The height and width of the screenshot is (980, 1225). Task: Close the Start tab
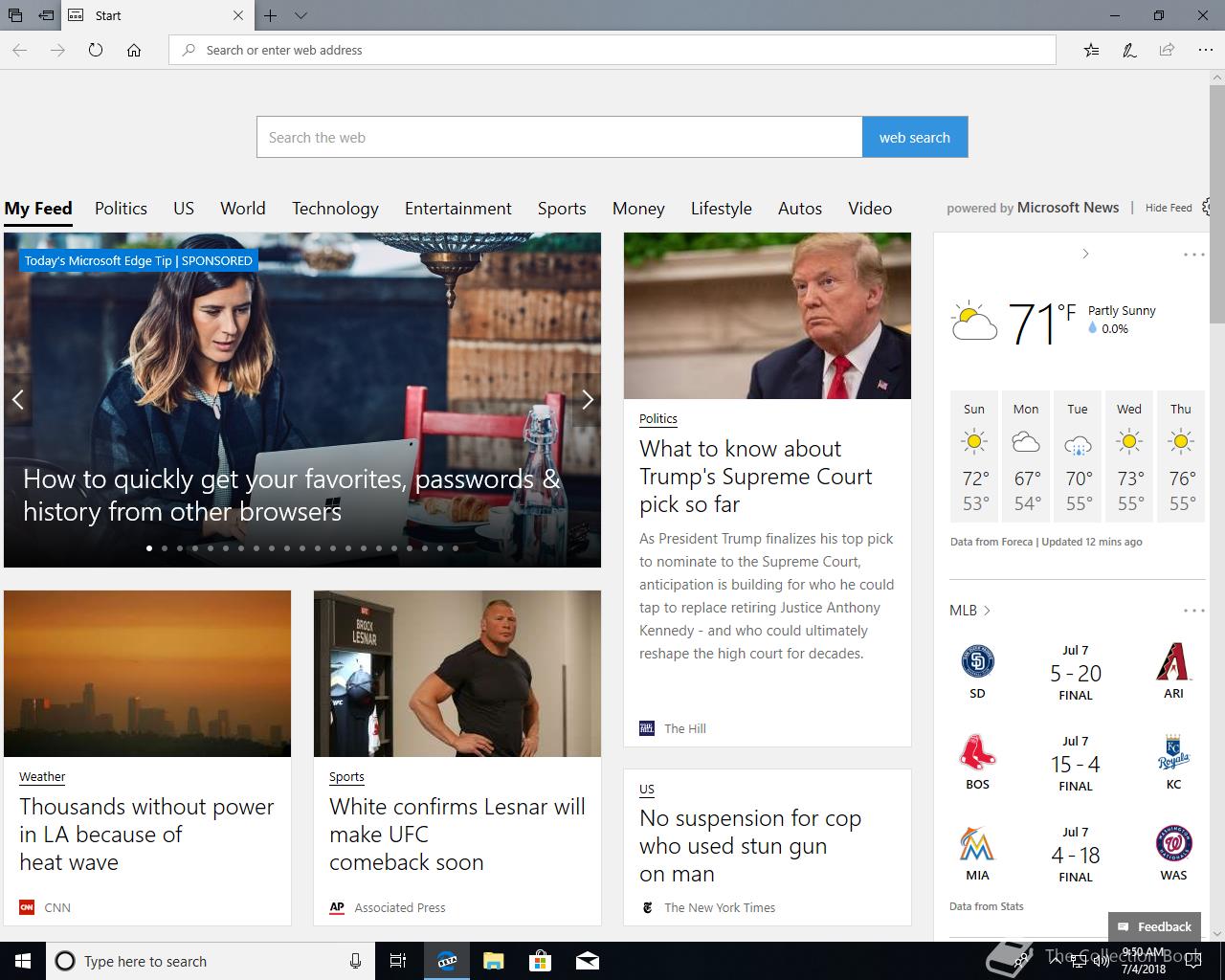[238, 15]
